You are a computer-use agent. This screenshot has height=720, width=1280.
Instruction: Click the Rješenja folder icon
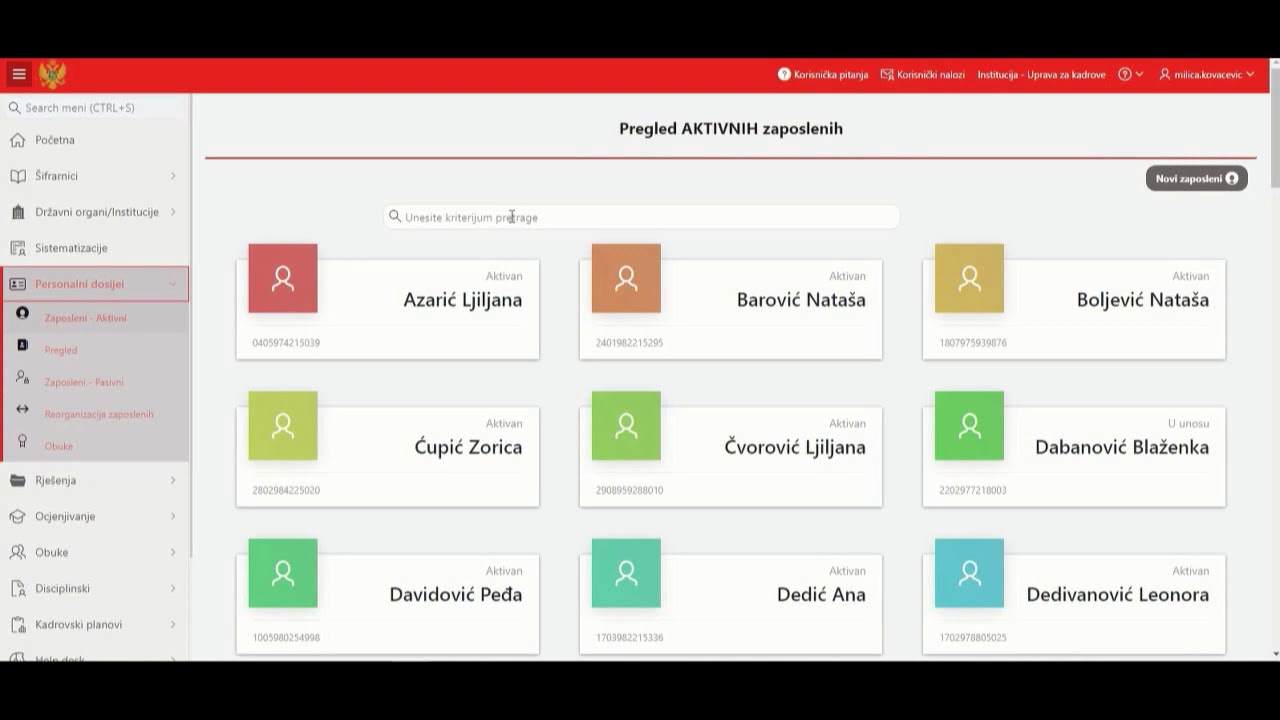18,480
